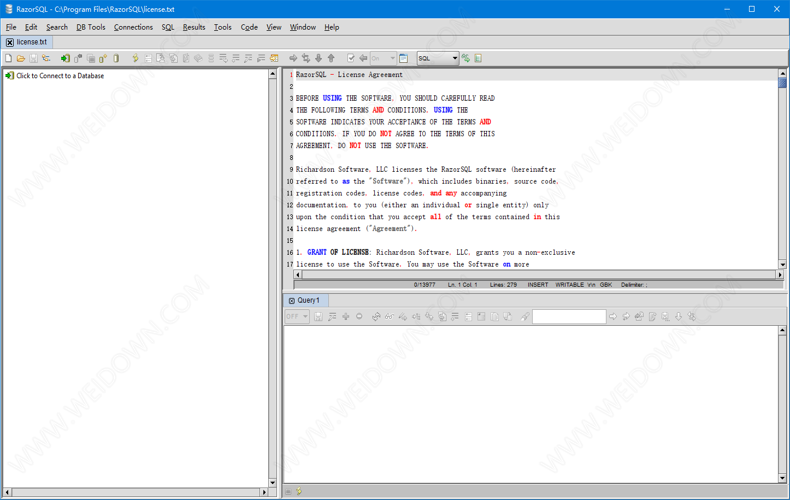This screenshot has width=790, height=500.
Task: Click query results scrollbar down arrow
Action: 782,478
